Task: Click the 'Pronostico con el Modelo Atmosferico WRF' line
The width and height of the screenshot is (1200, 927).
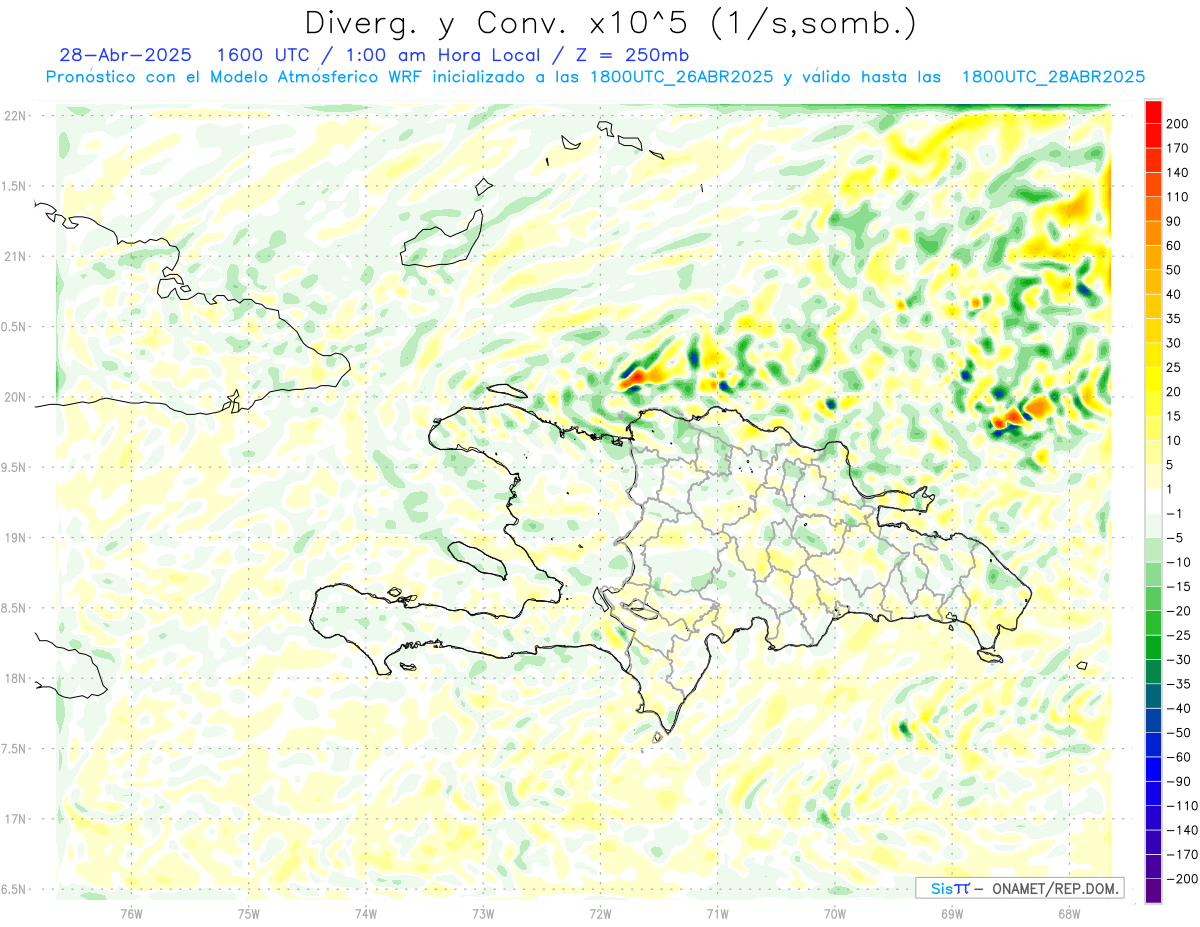Action: [x=595, y=77]
